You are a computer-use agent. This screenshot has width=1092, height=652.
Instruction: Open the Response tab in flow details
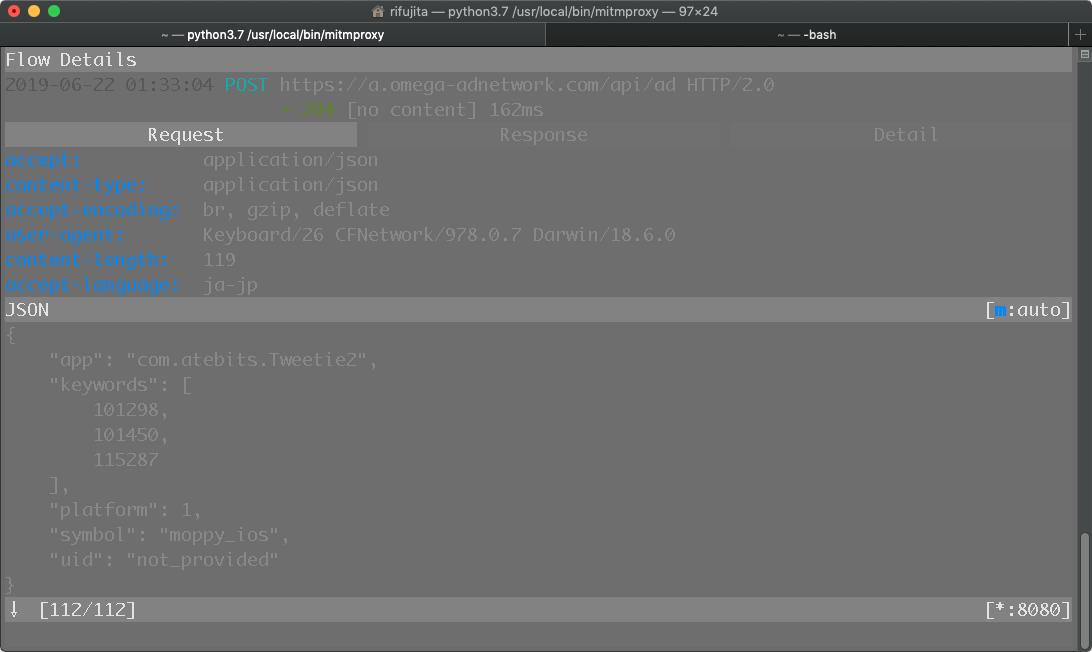coord(543,134)
